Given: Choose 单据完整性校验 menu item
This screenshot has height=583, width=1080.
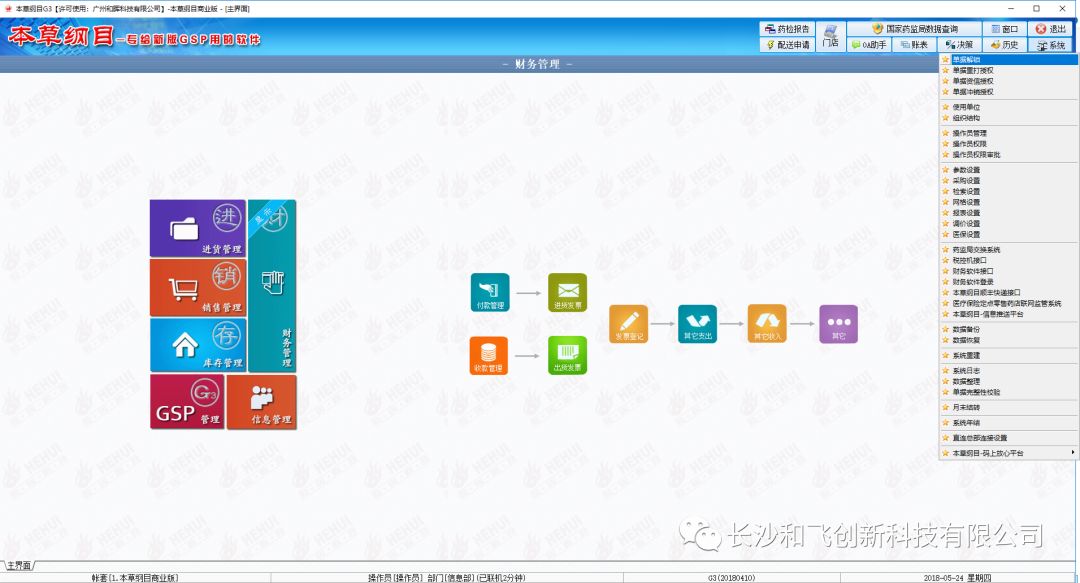Looking at the screenshot, I should [1008, 392].
